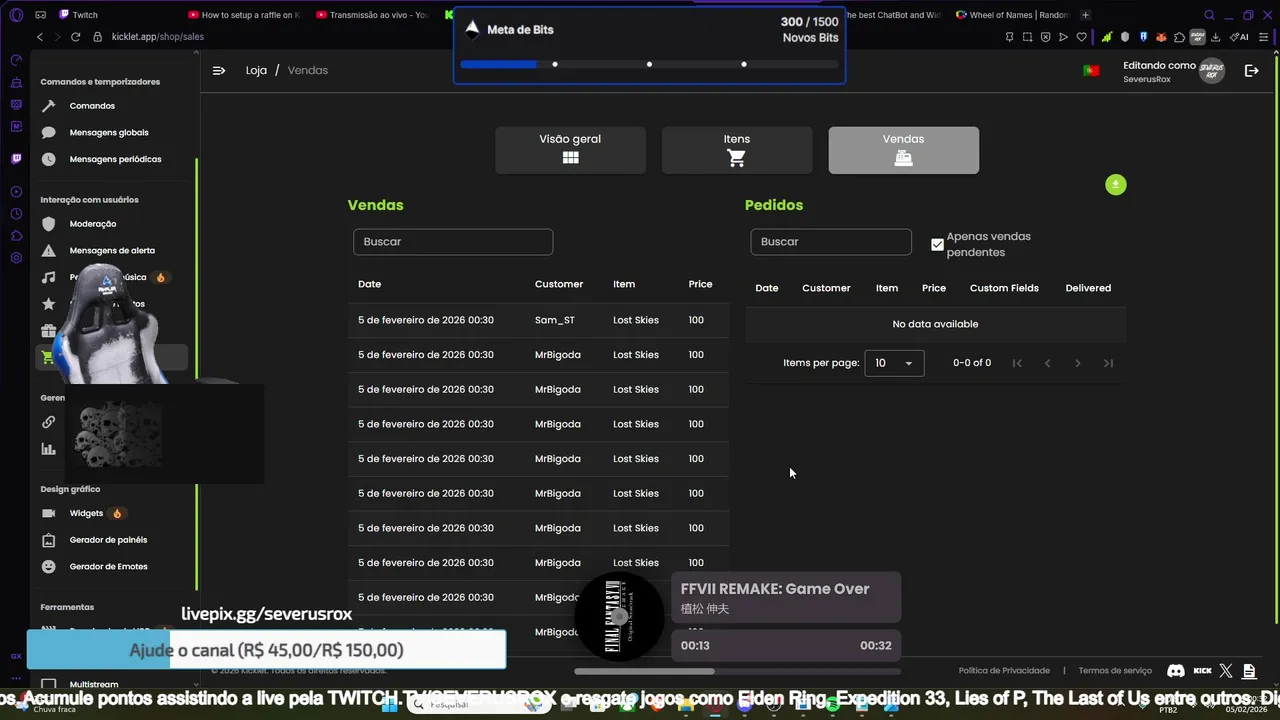Open Mensagens periódicas via clock icon
Viewport: 1280px width, 720px height.
tap(48, 159)
